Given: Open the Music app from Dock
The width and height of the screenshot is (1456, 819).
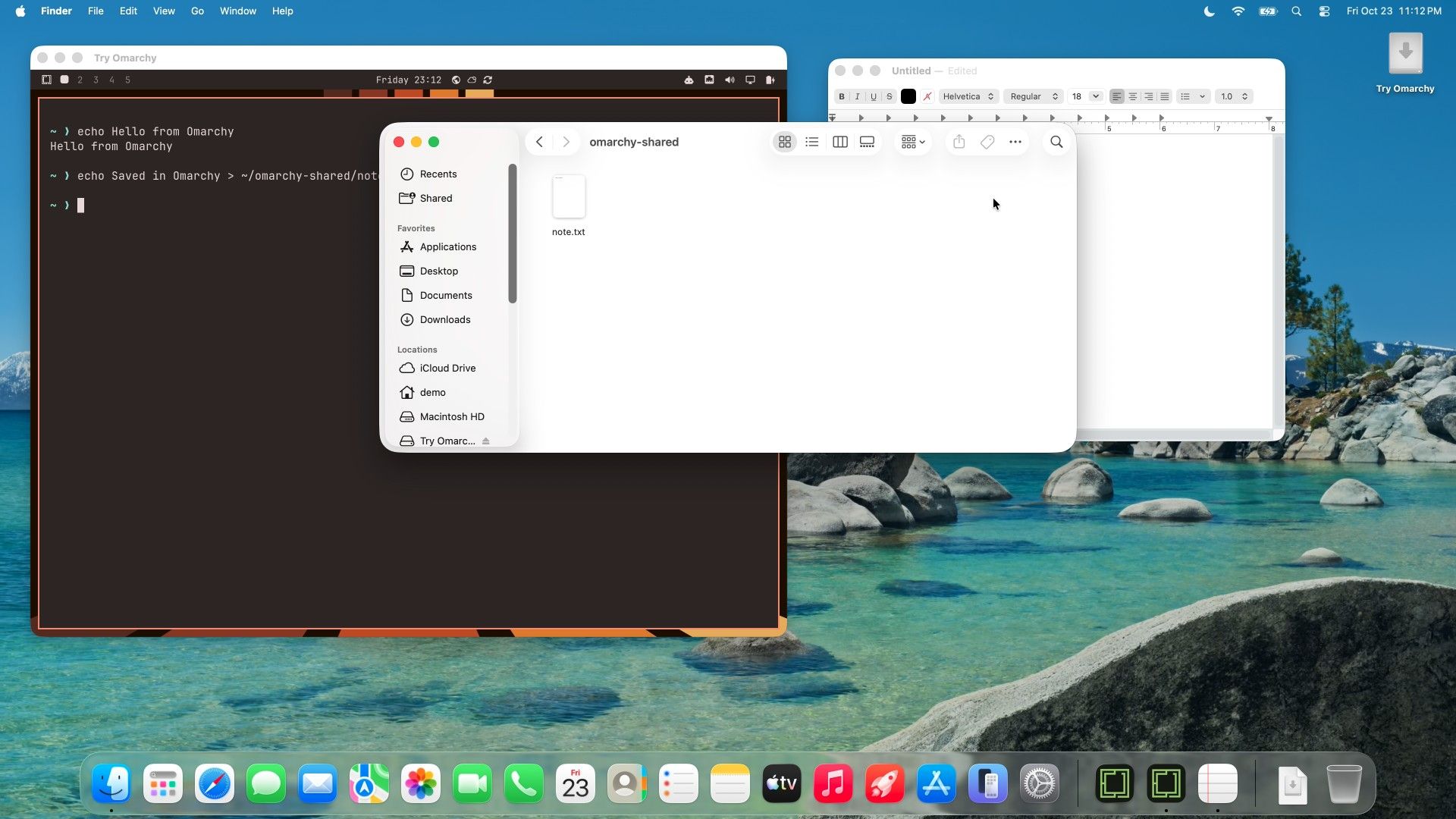Looking at the screenshot, I should 833,784.
